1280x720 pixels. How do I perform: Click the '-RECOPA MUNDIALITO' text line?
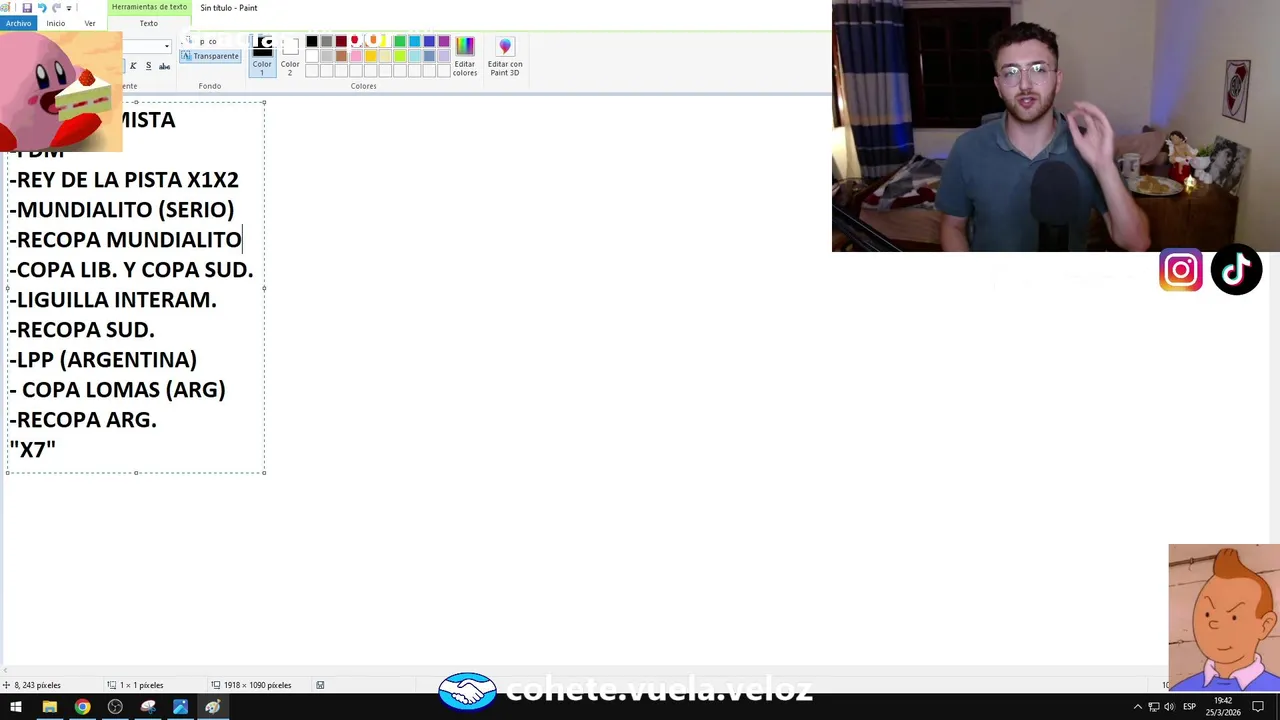pyautogui.click(x=125, y=240)
